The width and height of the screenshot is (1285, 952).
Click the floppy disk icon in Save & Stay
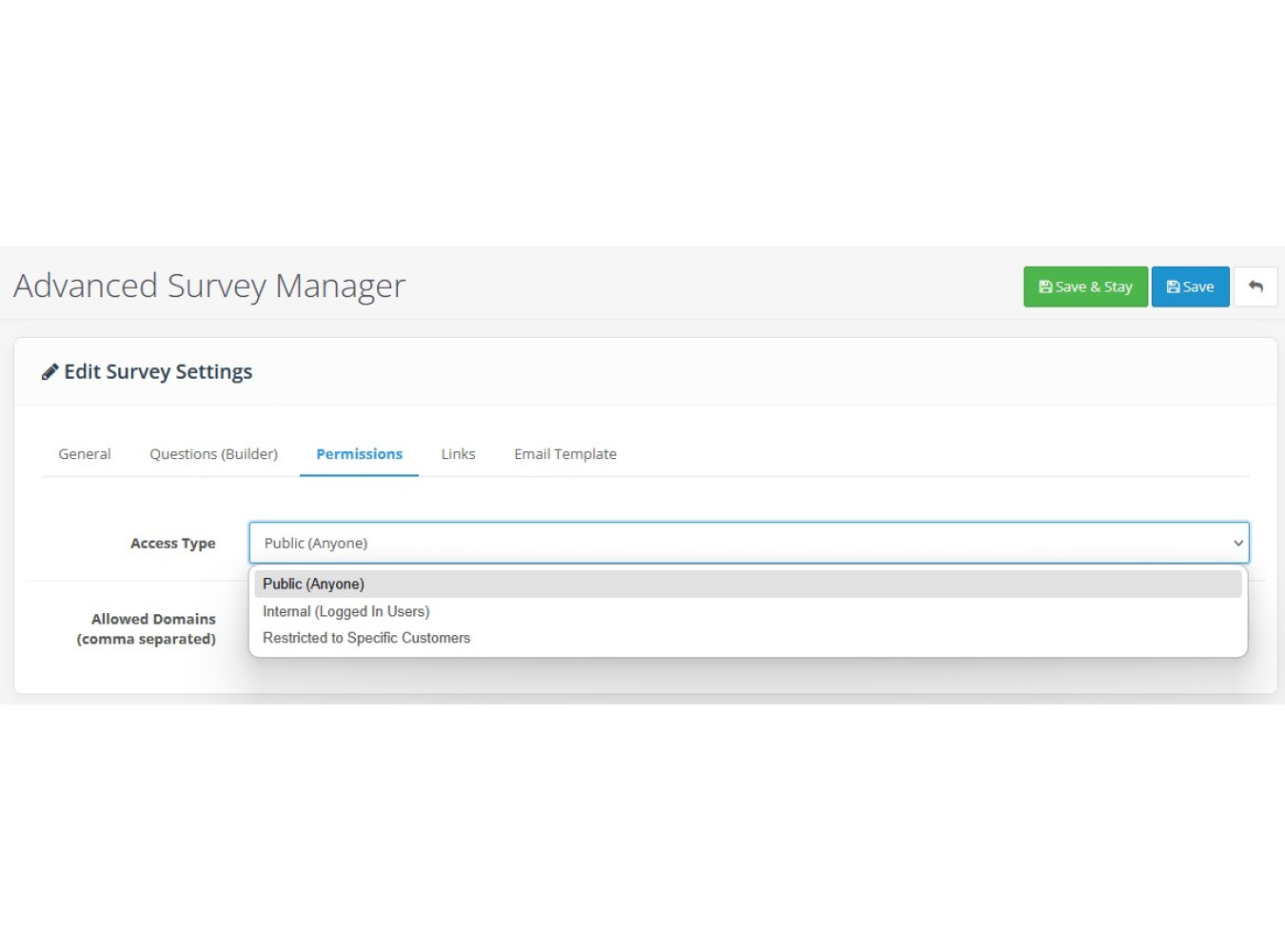1045,287
